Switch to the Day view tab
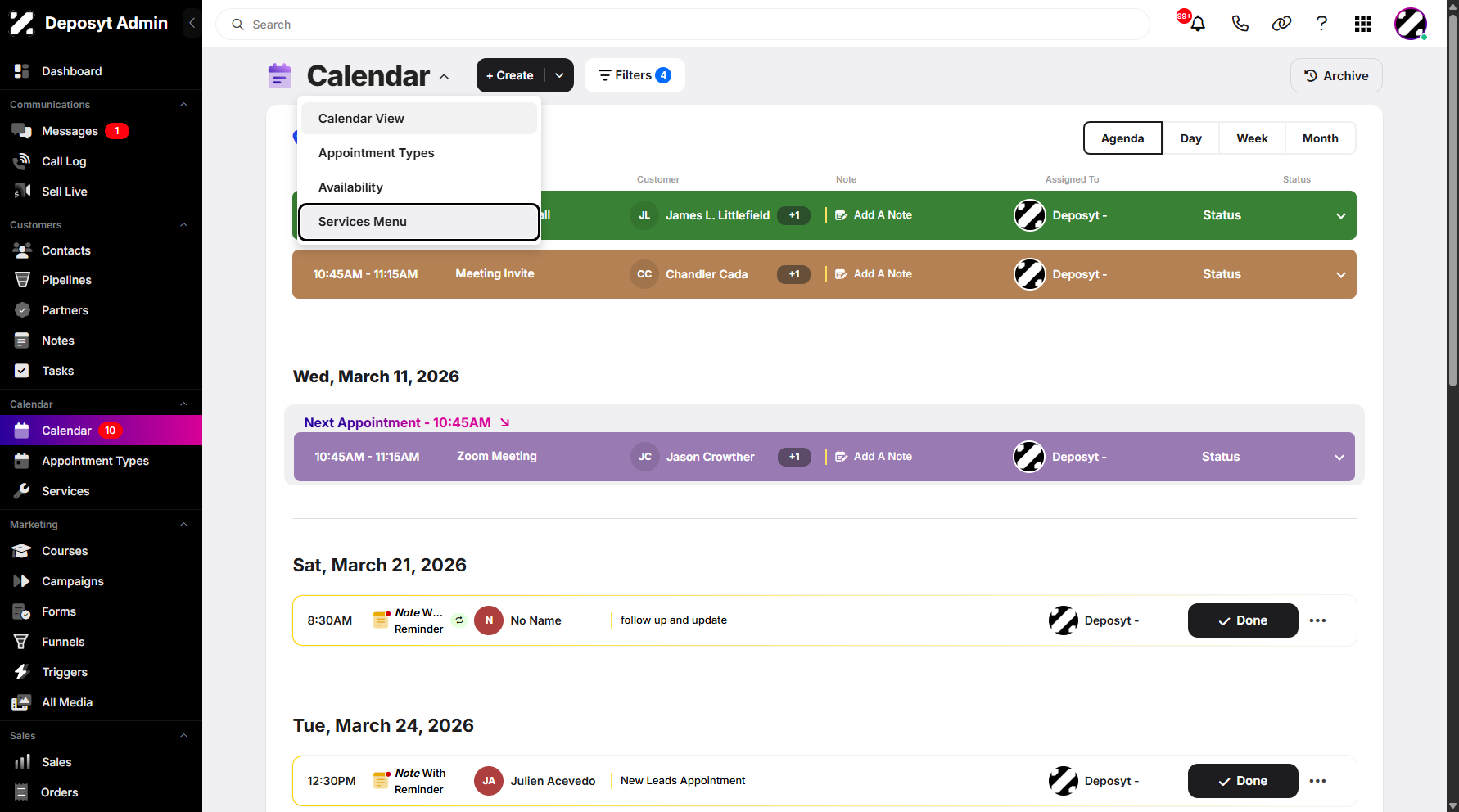The width and height of the screenshot is (1459, 812). pos(1190,138)
